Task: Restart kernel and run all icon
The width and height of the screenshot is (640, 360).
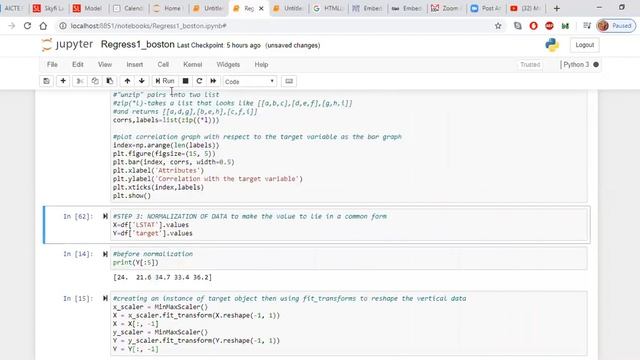Action: (x=213, y=81)
